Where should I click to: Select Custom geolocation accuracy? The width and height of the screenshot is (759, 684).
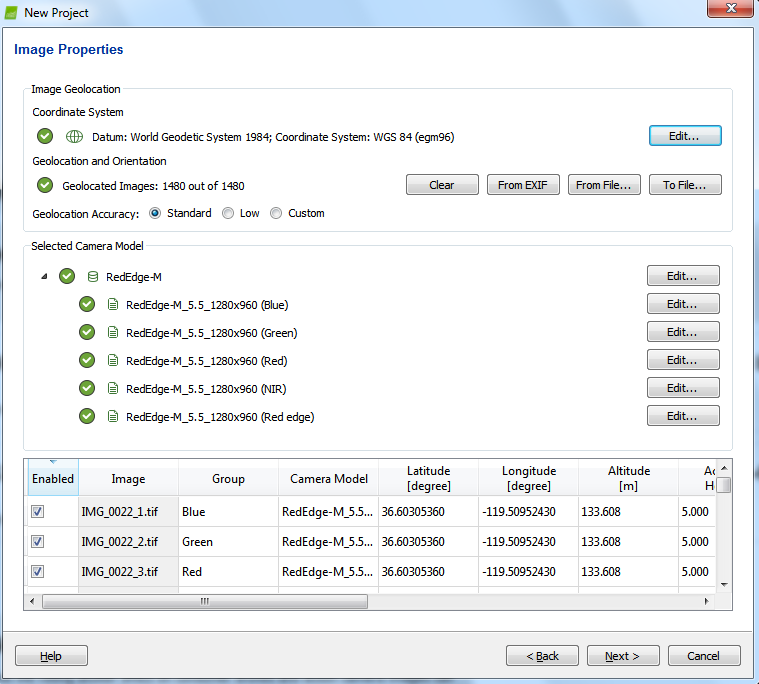[x=276, y=213]
